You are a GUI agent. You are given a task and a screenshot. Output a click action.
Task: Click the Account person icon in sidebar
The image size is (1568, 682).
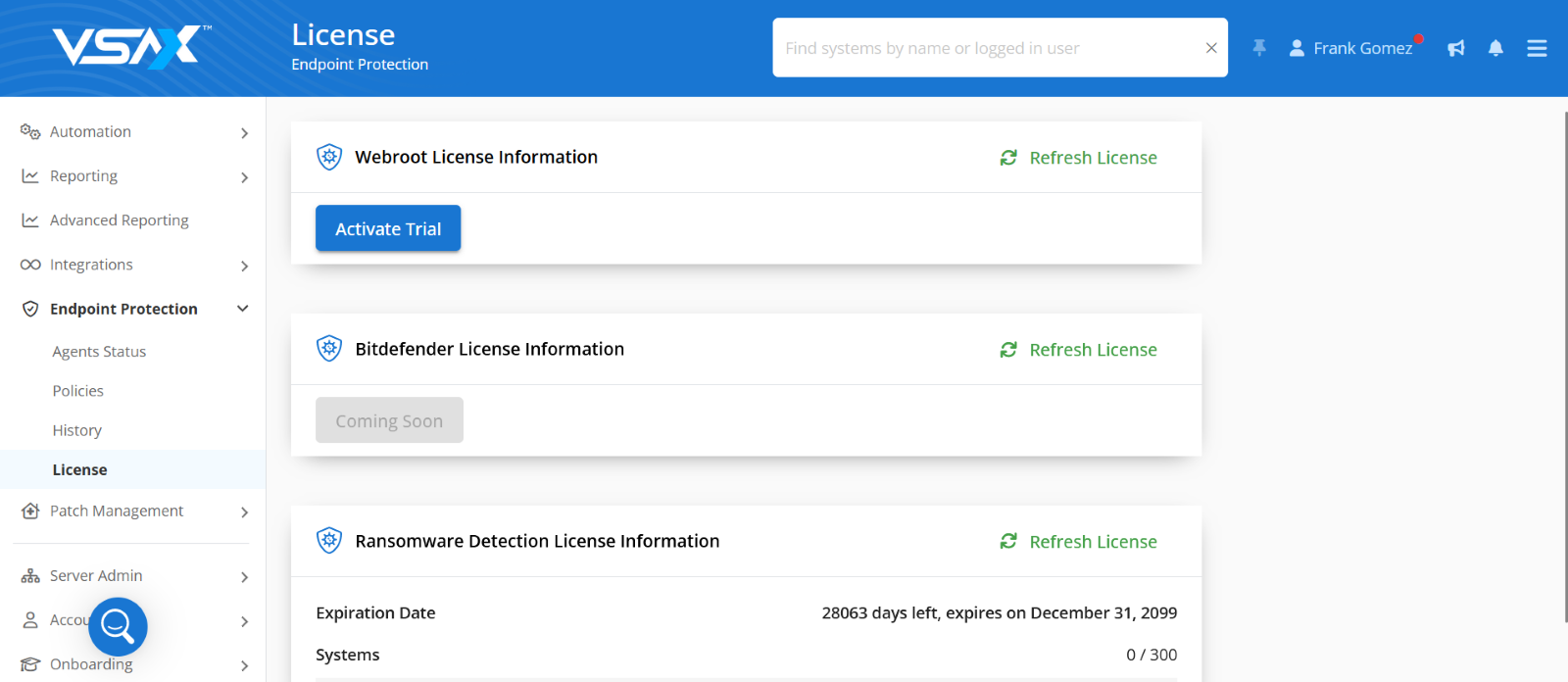pos(30,620)
